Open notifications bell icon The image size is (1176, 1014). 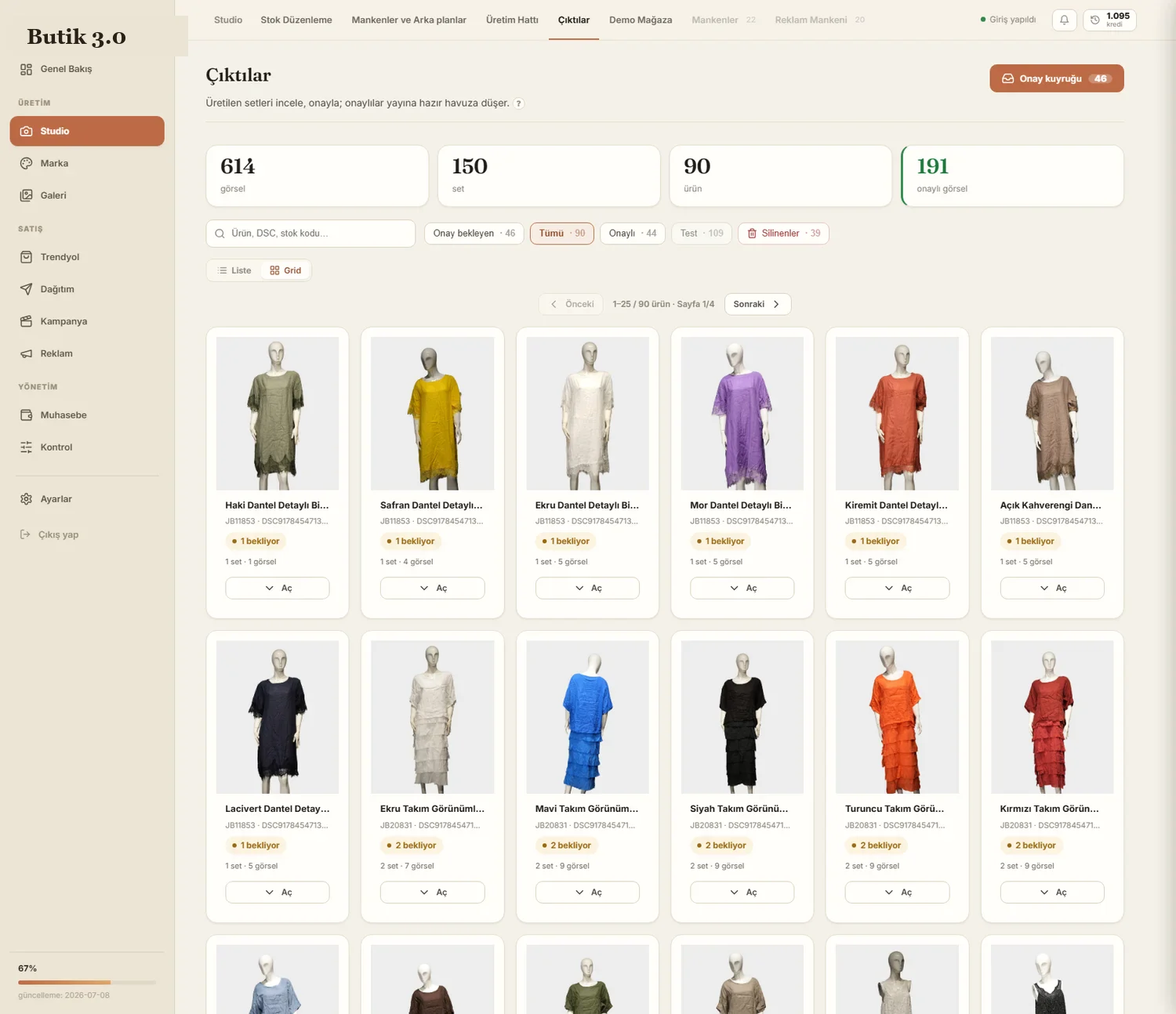[x=1064, y=20]
